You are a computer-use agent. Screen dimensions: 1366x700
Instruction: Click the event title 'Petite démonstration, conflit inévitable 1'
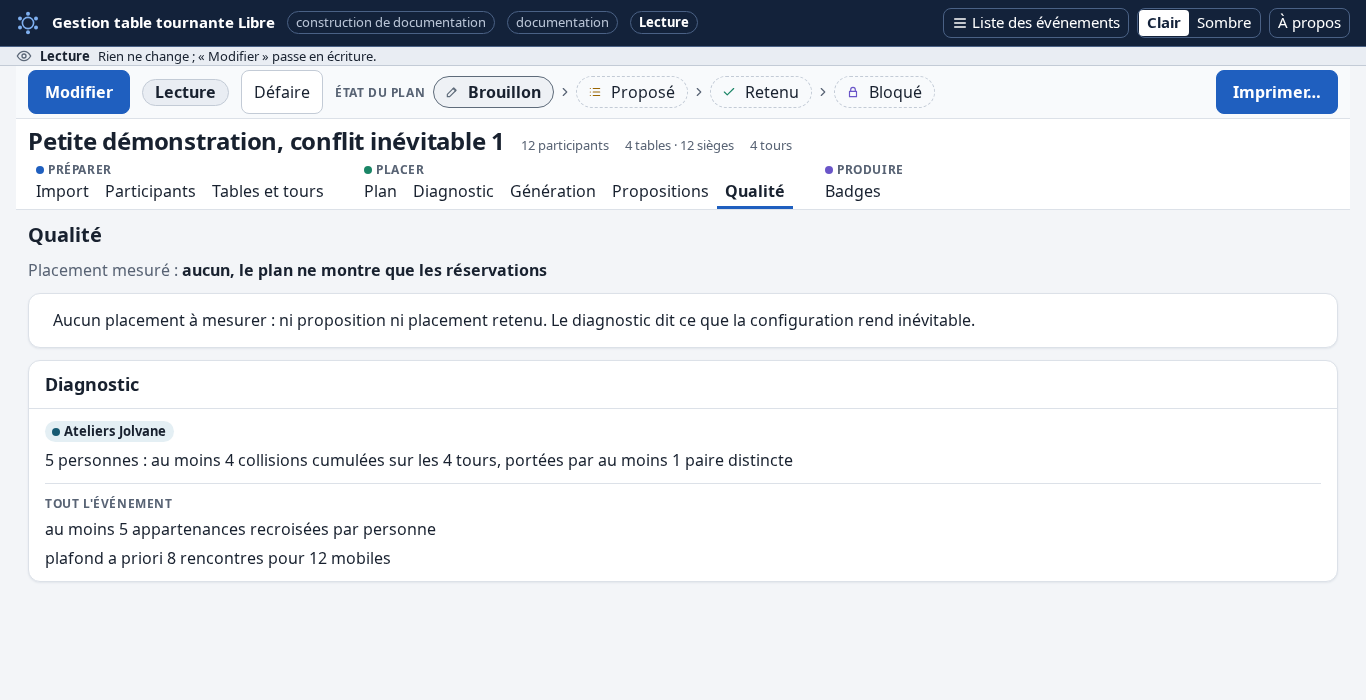pyautogui.click(x=266, y=142)
